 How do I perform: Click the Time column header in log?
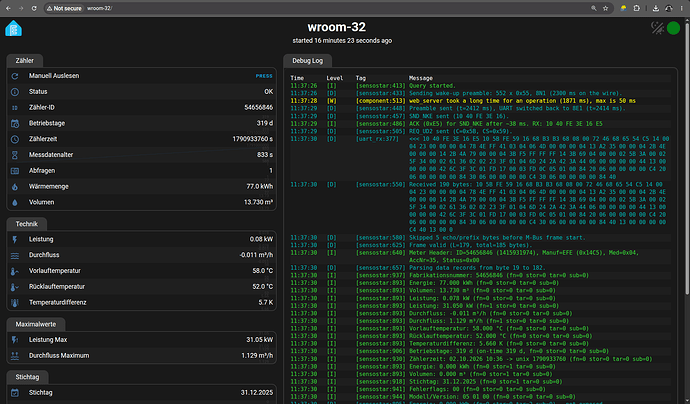point(297,78)
